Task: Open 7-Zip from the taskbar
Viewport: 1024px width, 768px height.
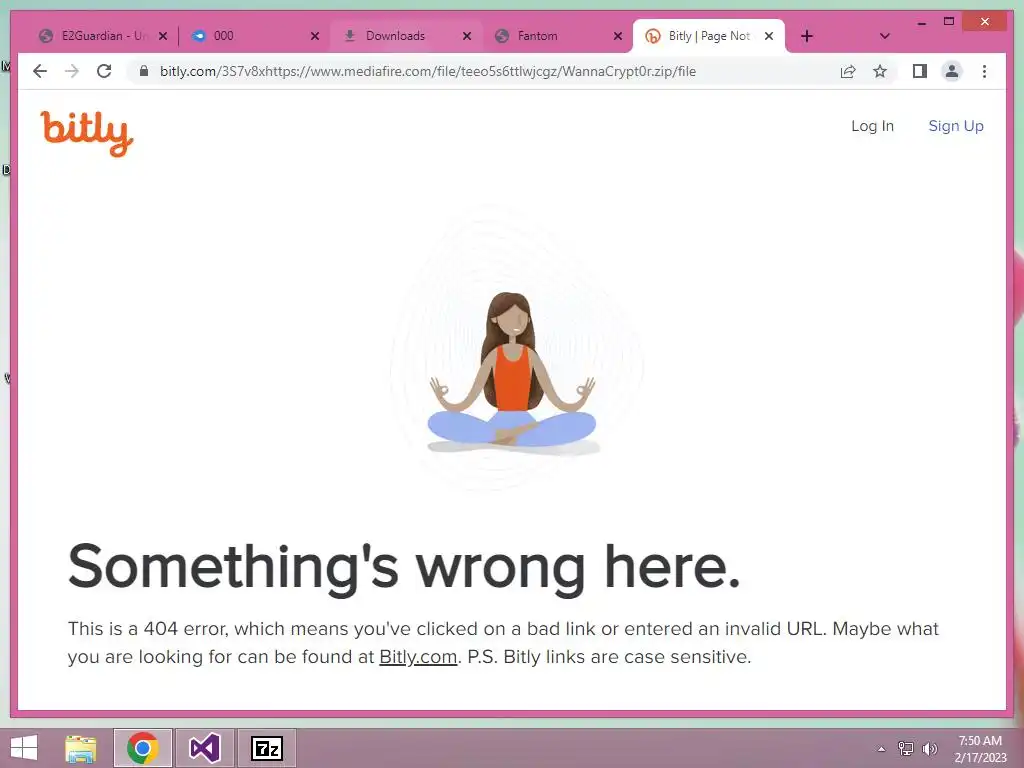Action: click(266, 748)
